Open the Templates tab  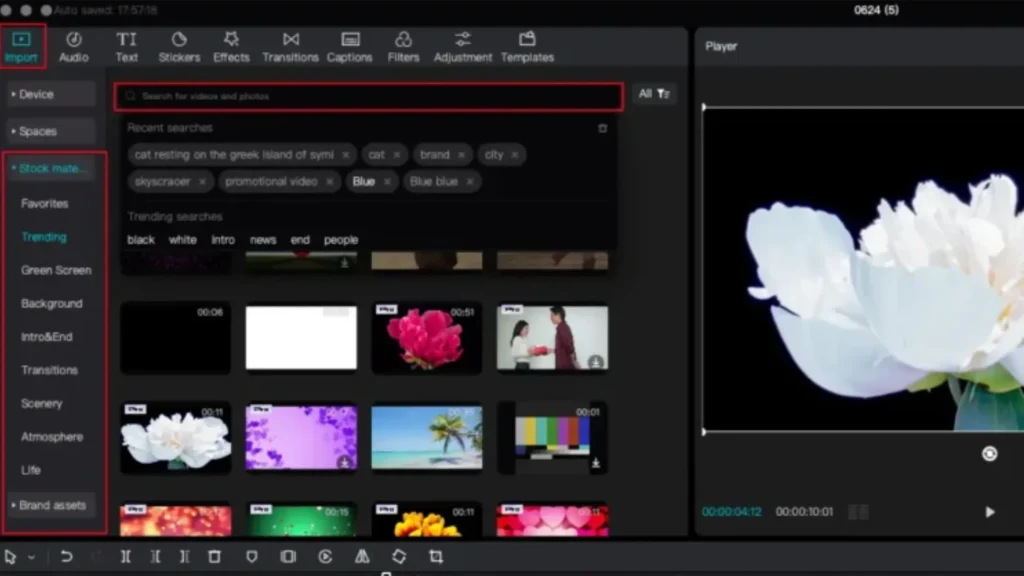(527, 46)
